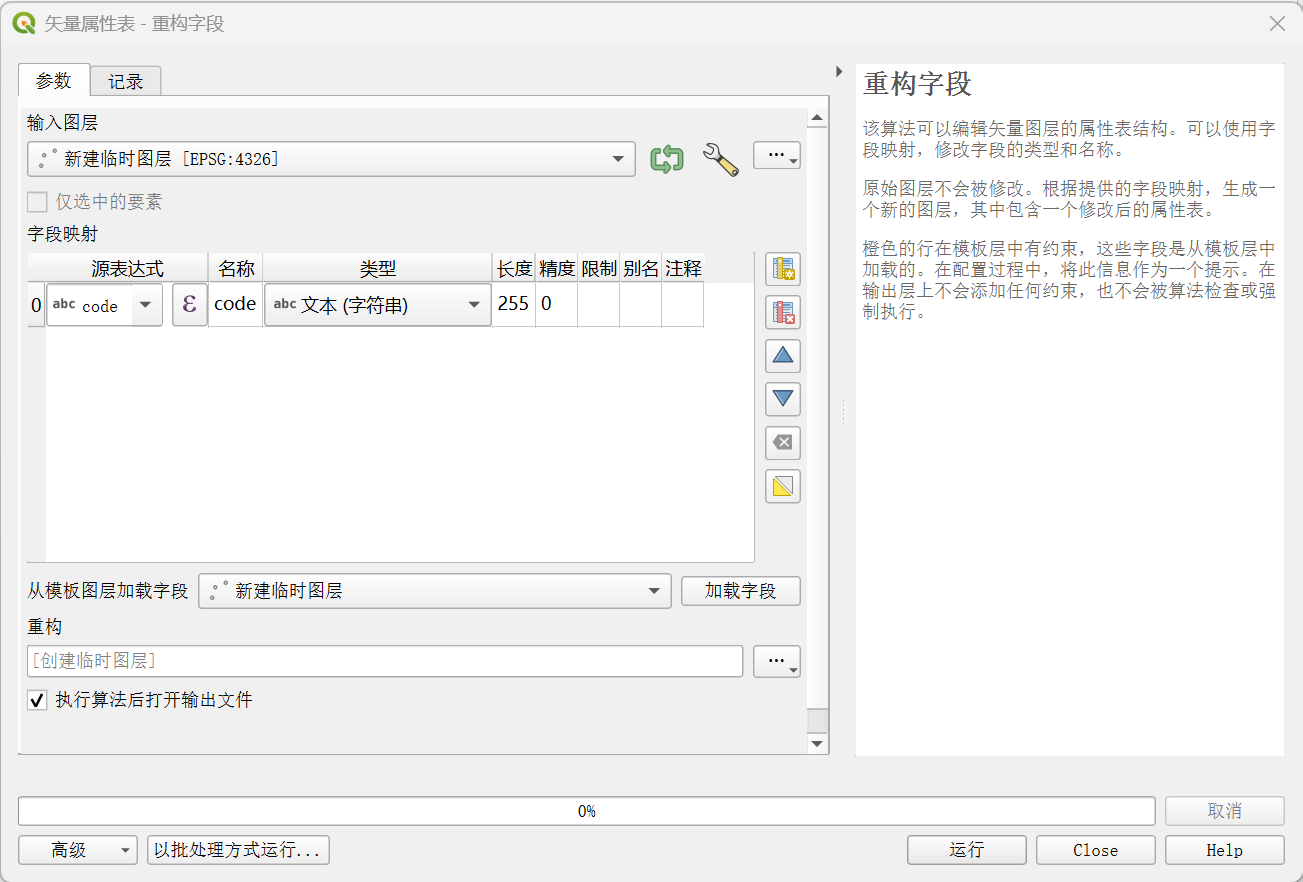The width and height of the screenshot is (1303, 882).
Task: Open template layer 新建临时图层 dropdown
Action: 434,591
